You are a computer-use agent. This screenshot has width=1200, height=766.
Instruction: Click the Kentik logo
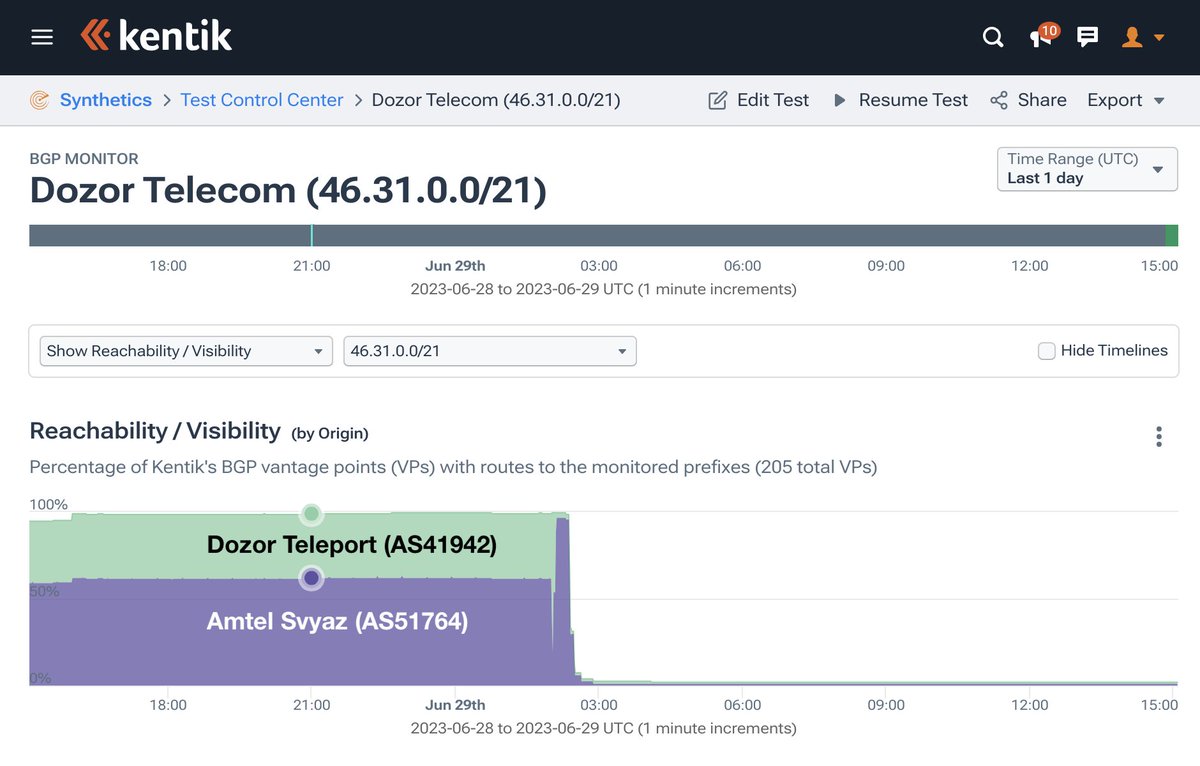coord(156,36)
